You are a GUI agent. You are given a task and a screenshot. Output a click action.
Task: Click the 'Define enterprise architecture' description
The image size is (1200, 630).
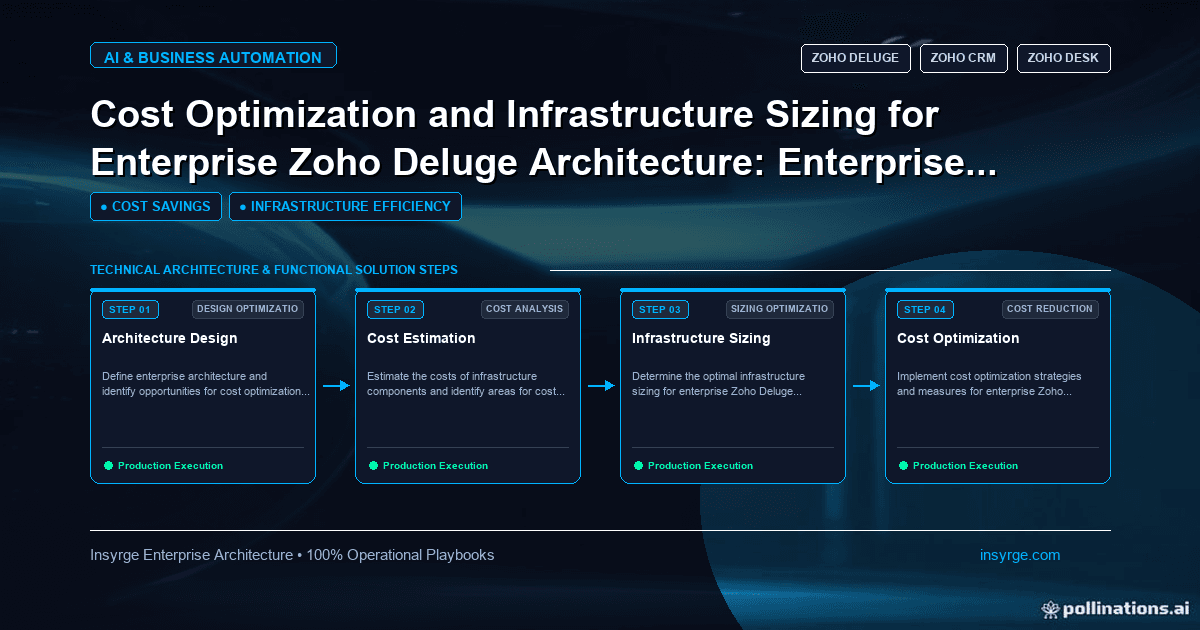click(x=206, y=384)
